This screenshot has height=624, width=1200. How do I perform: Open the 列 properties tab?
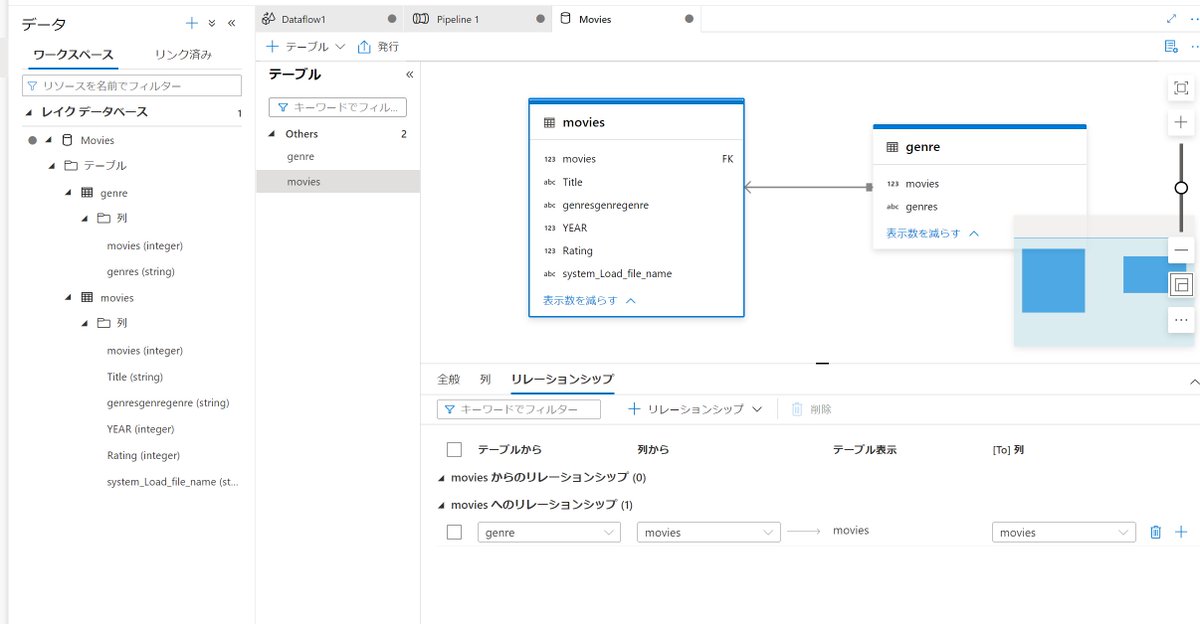pos(485,379)
